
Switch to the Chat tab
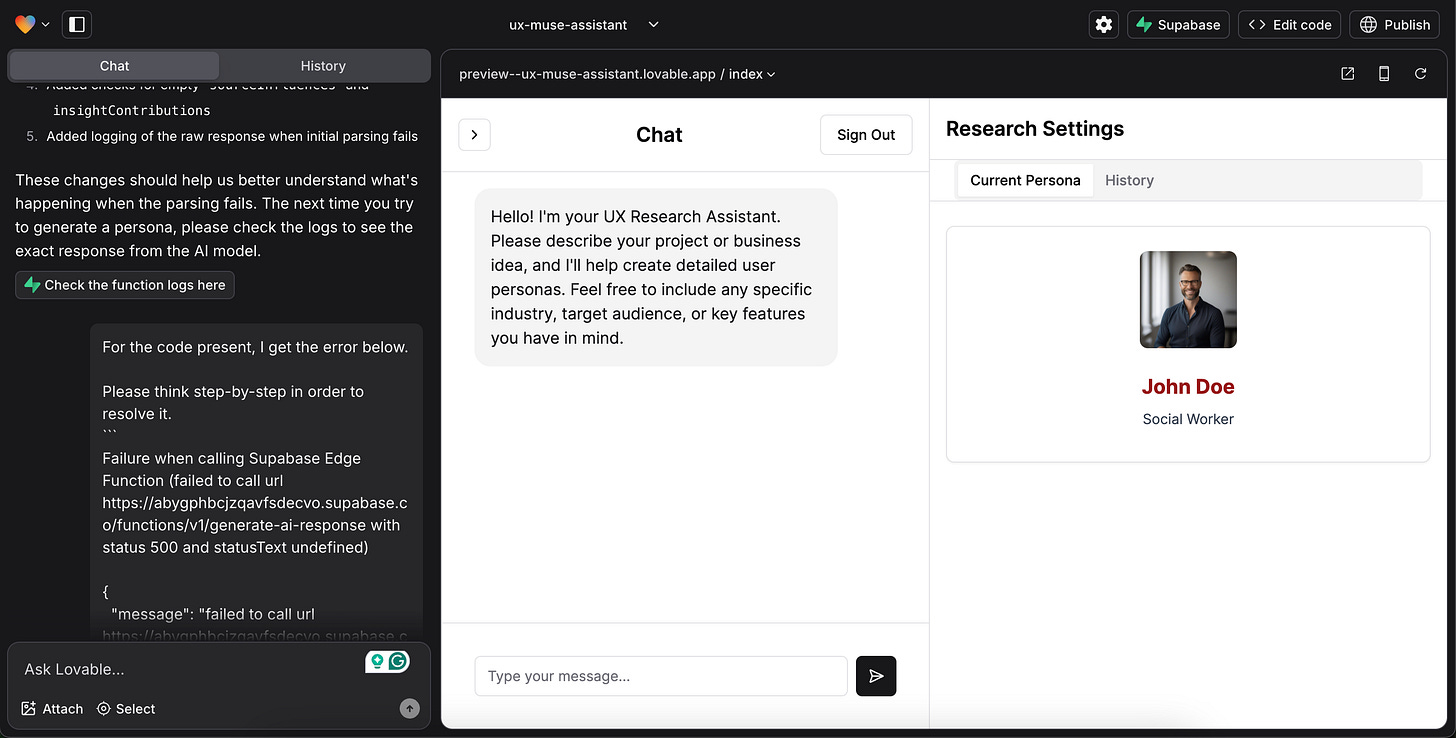[114, 66]
